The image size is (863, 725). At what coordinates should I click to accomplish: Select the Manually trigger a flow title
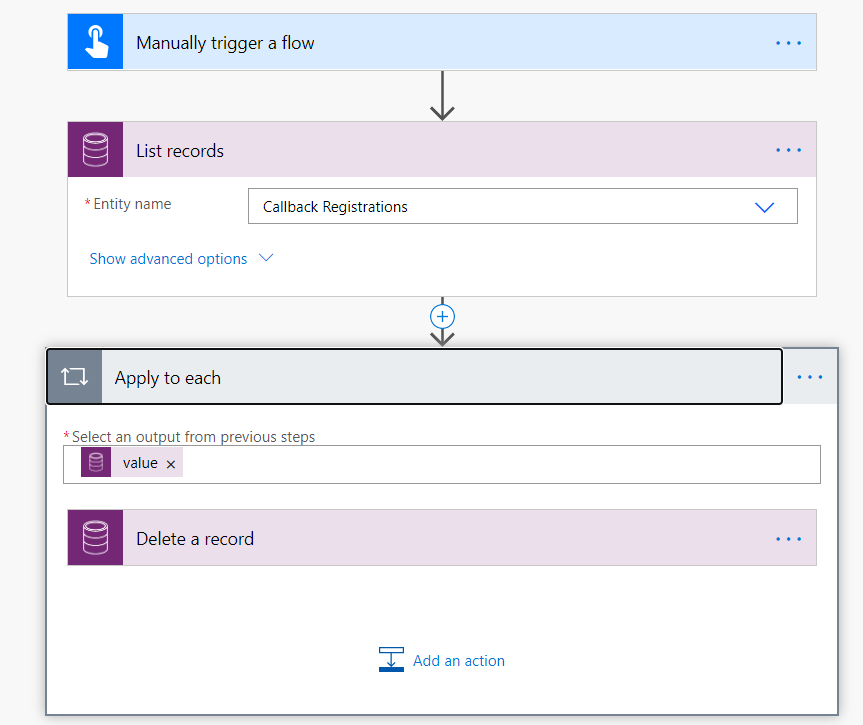225,43
